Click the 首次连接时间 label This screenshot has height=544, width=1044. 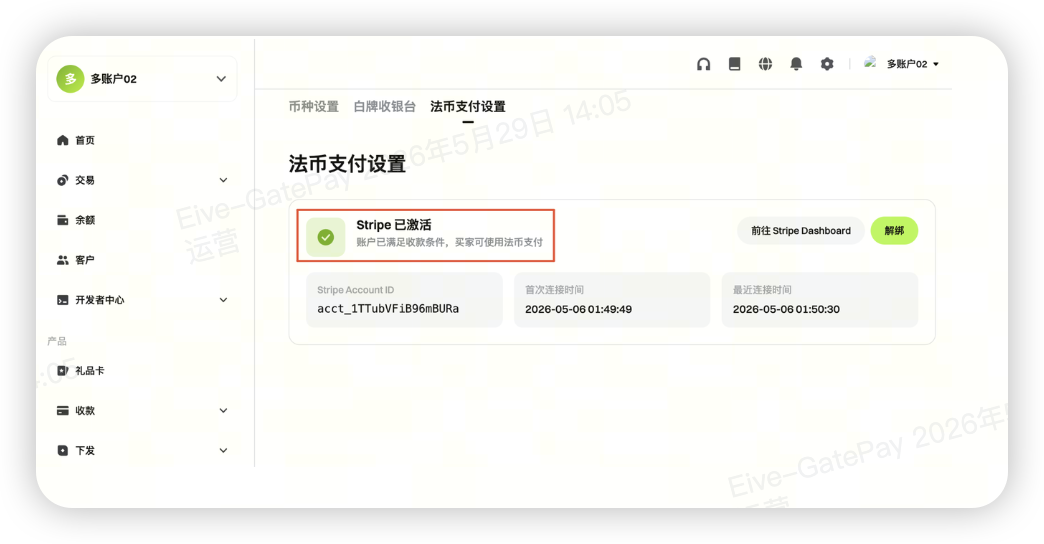click(554, 290)
